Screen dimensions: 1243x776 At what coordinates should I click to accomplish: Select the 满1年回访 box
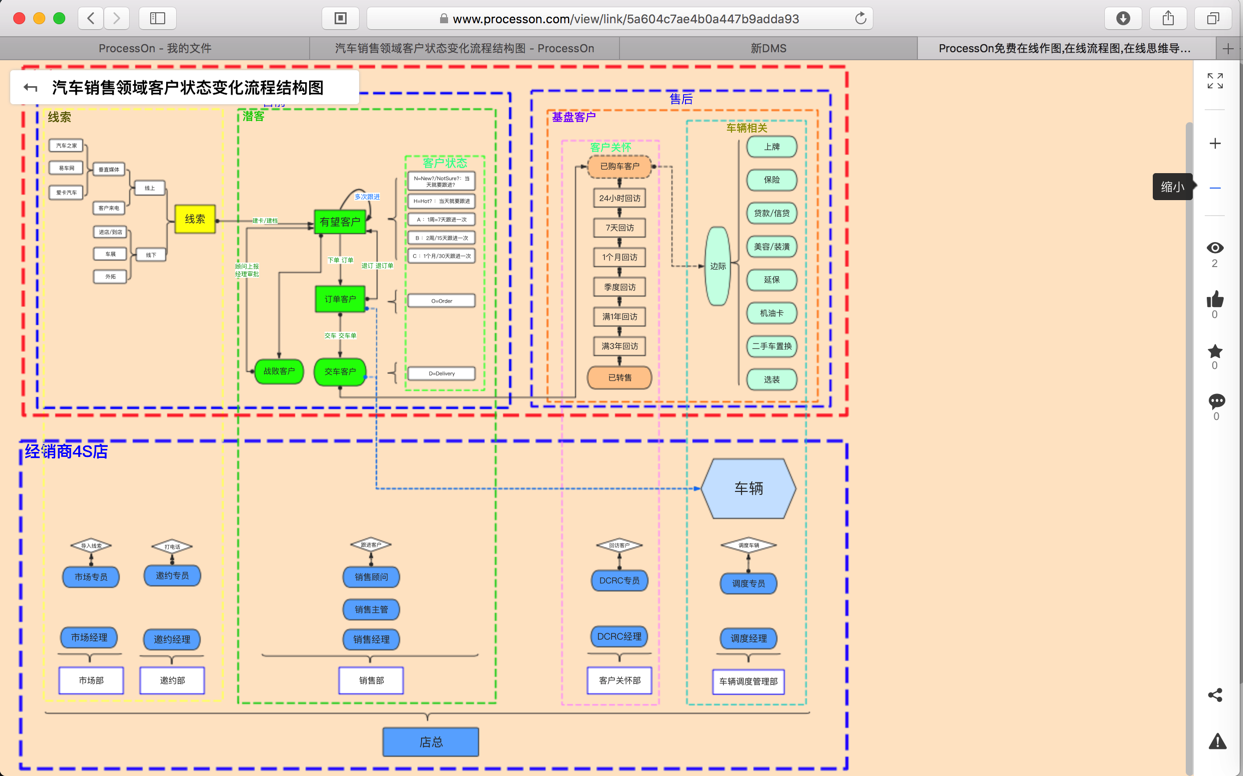[619, 317]
